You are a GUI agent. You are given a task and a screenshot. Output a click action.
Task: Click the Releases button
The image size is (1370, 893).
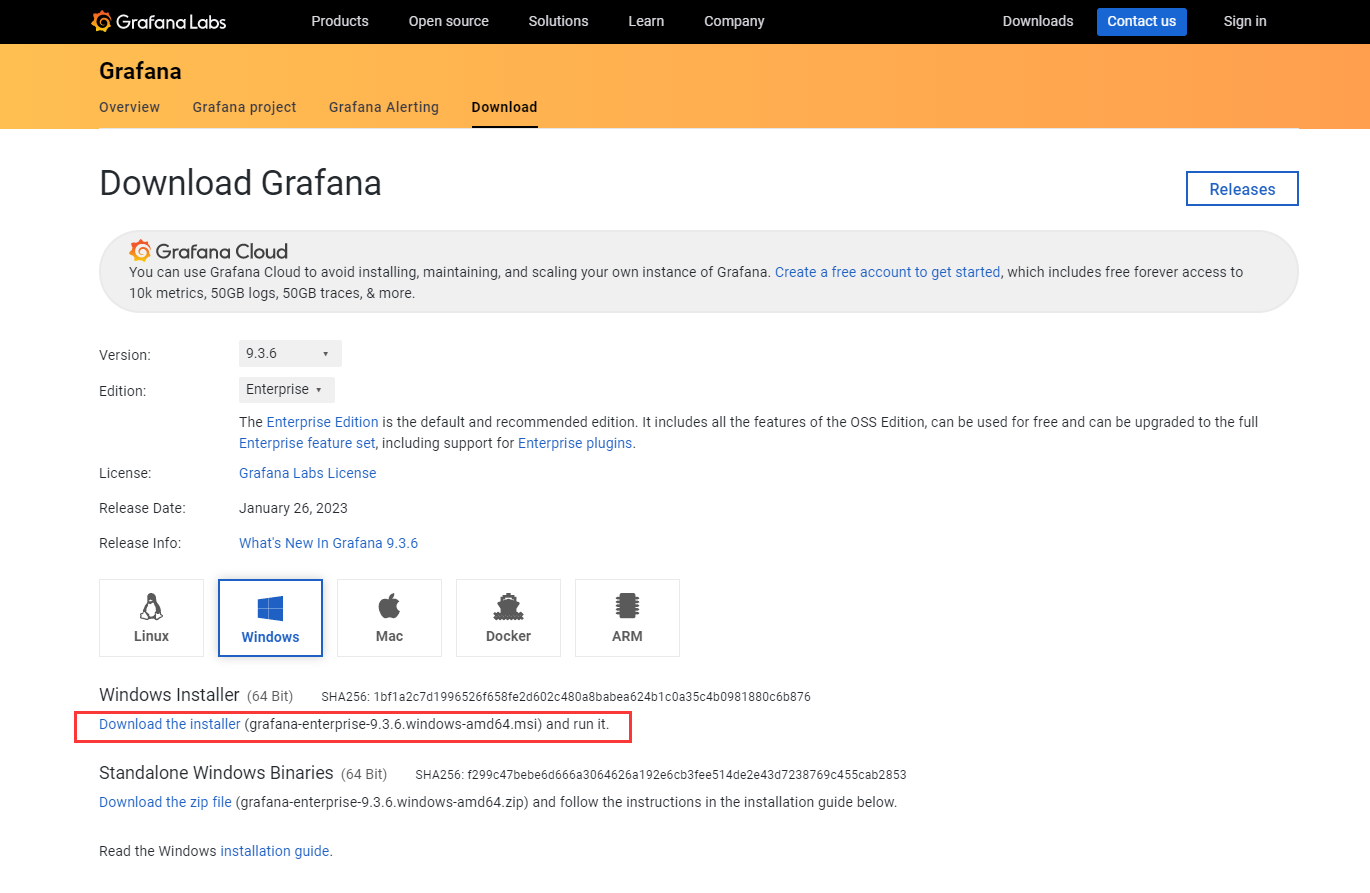point(1242,189)
